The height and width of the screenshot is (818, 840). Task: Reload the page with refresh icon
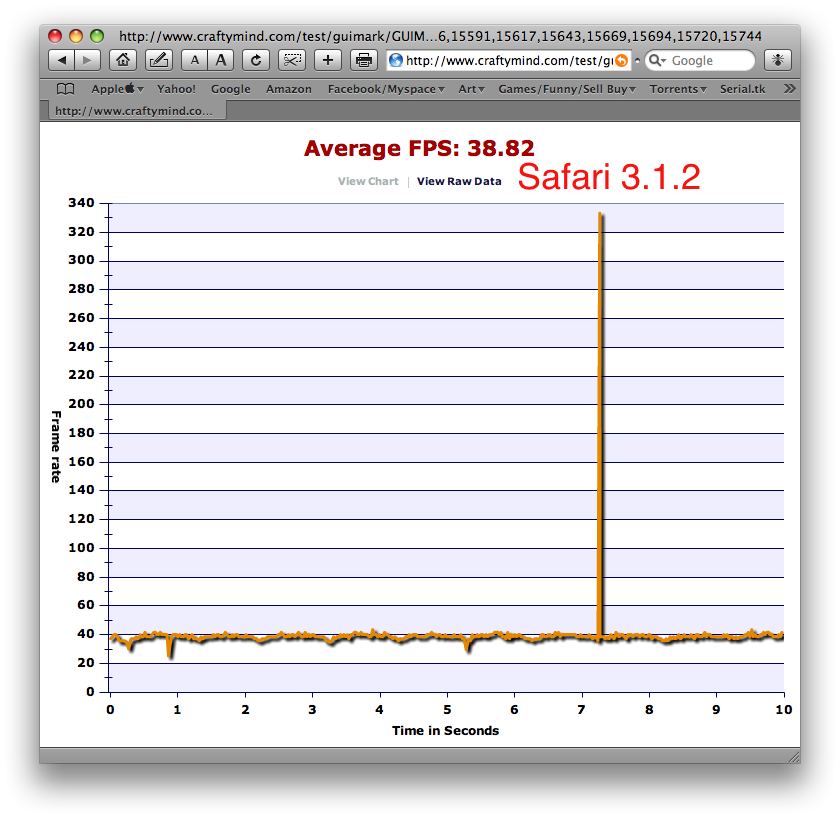click(256, 61)
